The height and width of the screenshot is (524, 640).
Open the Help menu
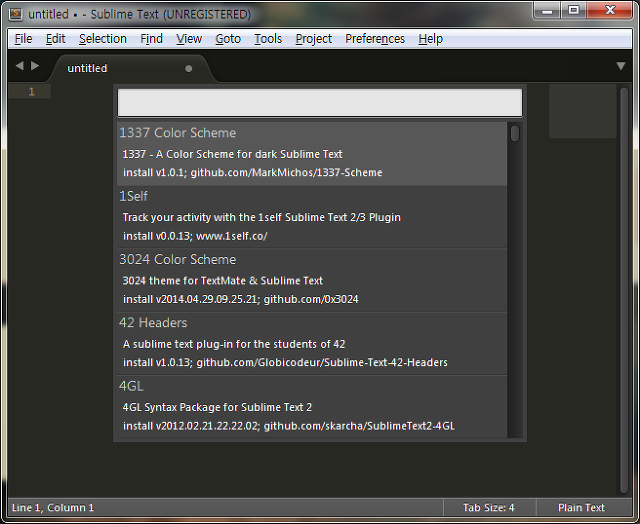[x=431, y=39]
